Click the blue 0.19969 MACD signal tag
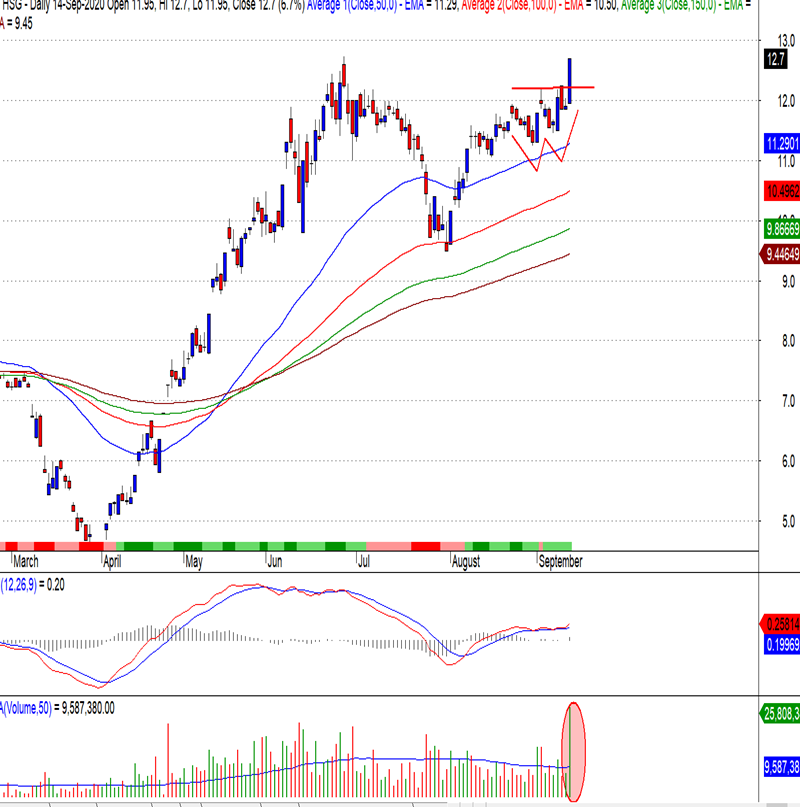800x807 pixels. 780,647
